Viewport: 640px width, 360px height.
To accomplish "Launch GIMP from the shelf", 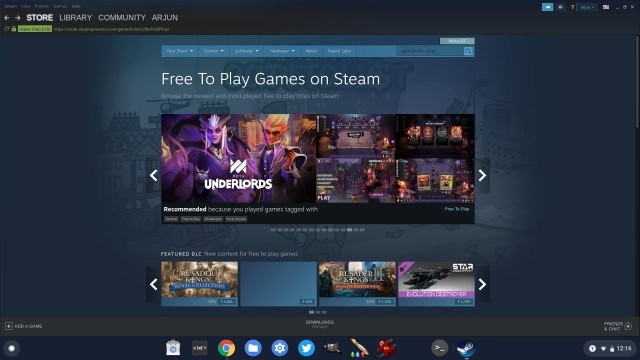I will pyautogui.click(x=333, y=348).
